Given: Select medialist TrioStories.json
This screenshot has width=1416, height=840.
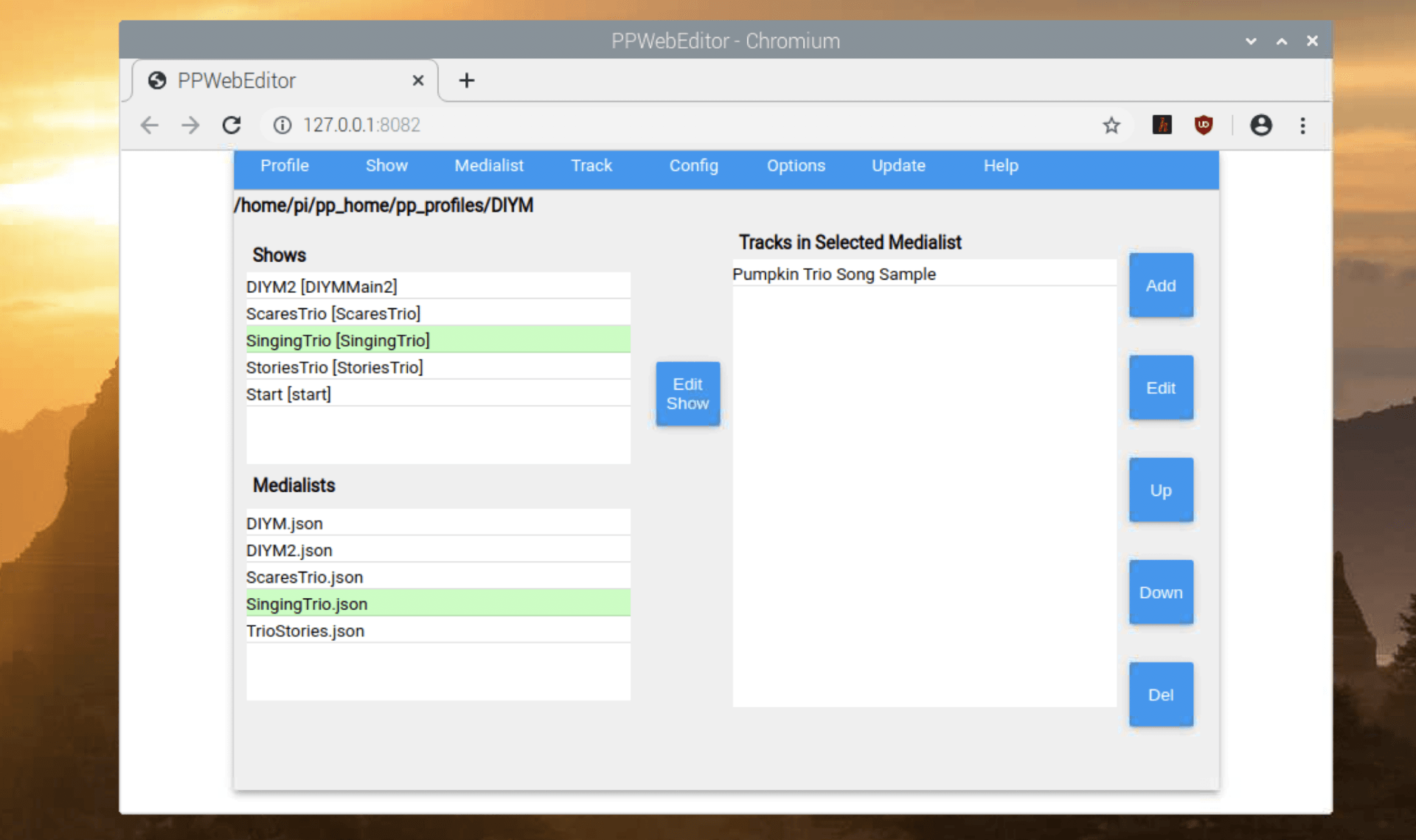Looking at the screenshot, I should click(x=438, y=631).
